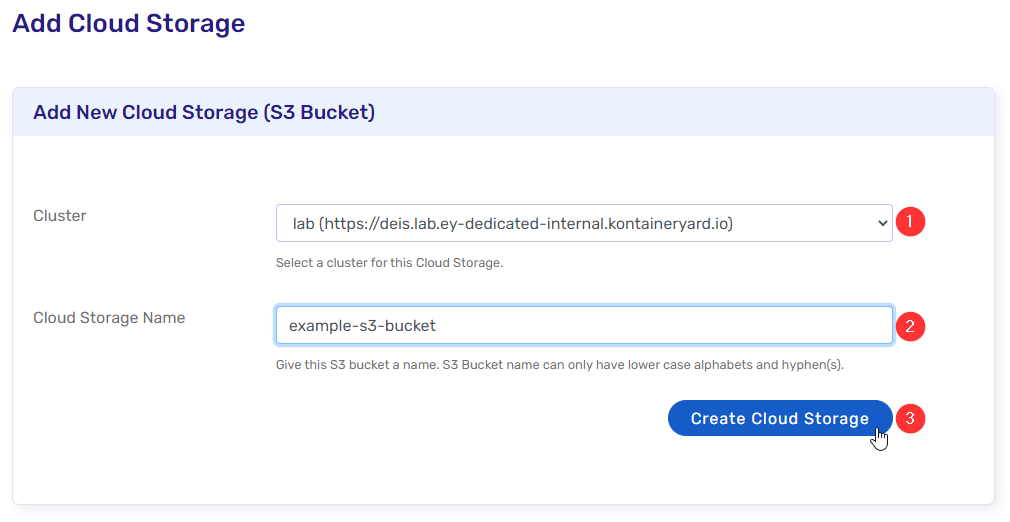1010x522 pixels.
Task: Click the Cluster field label
Action: pyautogui.click(x=60, y=216)
